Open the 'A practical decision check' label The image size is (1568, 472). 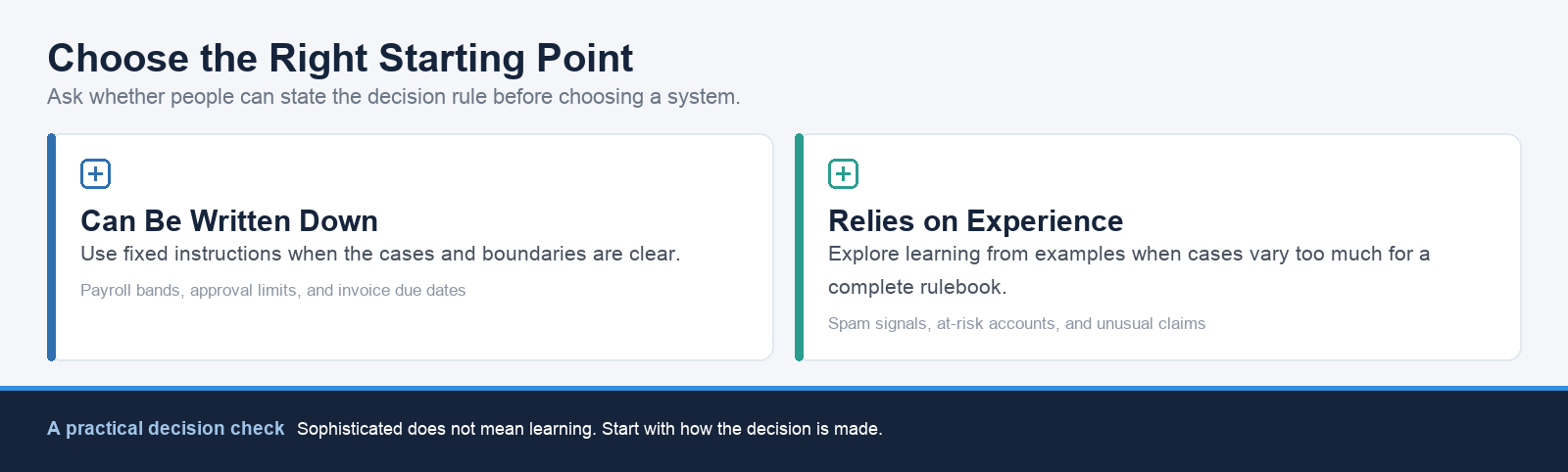[166, 429]
